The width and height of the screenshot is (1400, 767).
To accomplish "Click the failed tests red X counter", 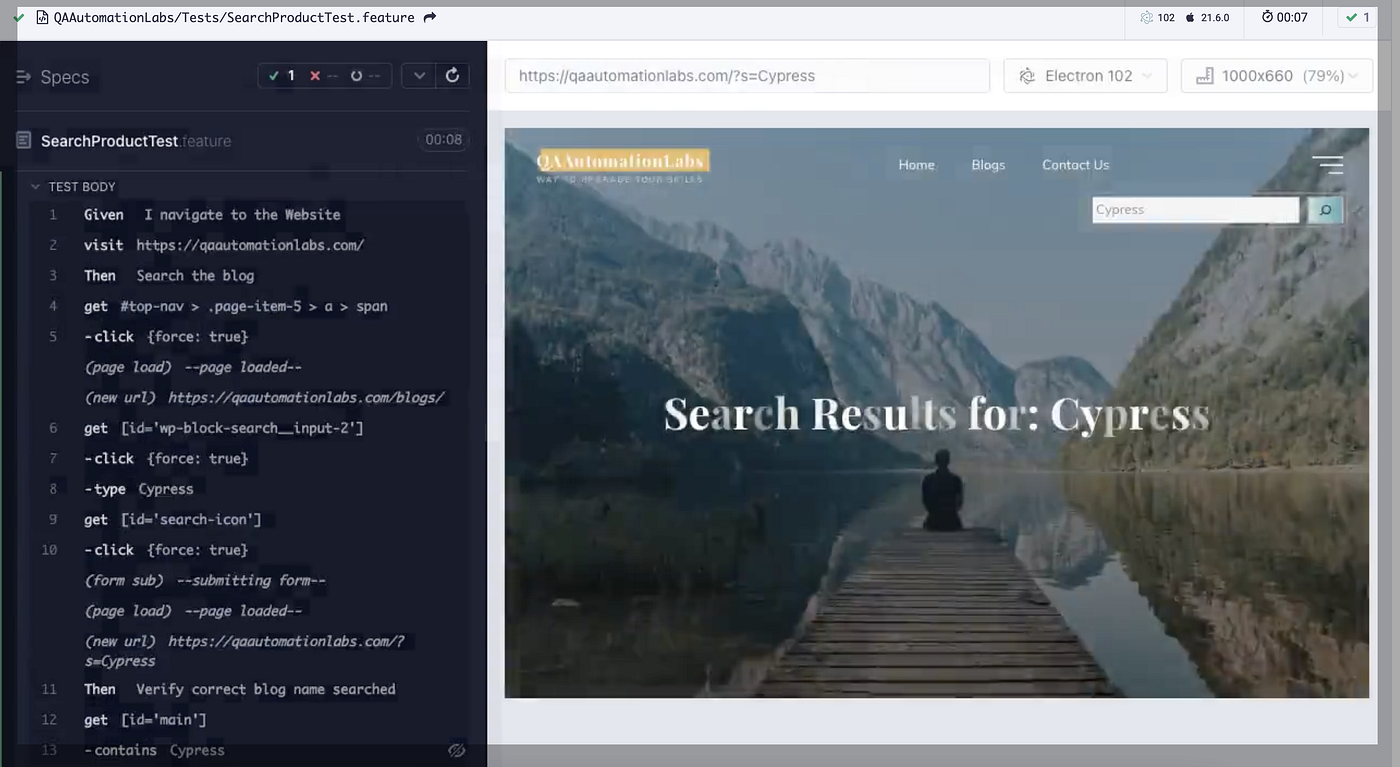I will click(323, 76).
